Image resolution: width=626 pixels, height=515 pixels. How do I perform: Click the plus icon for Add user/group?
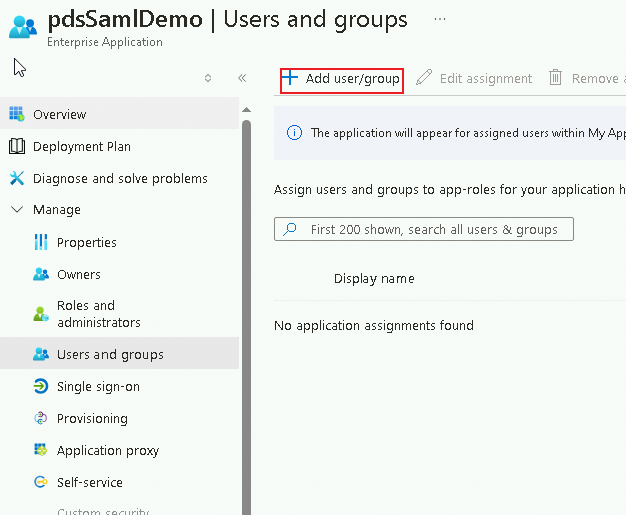pos(290,77)
